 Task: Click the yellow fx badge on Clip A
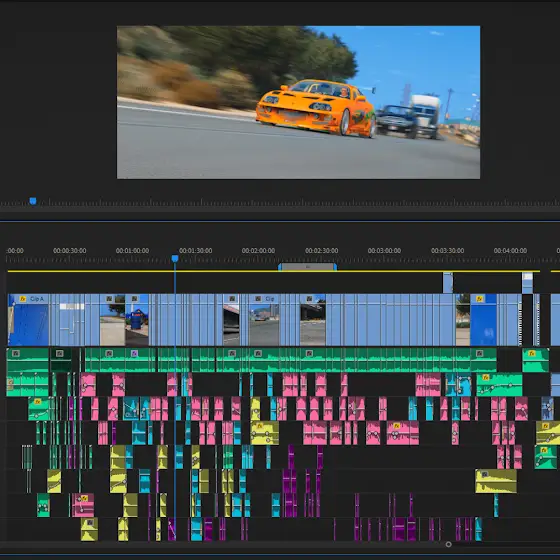pyautogui.click(x=23, y=299)
